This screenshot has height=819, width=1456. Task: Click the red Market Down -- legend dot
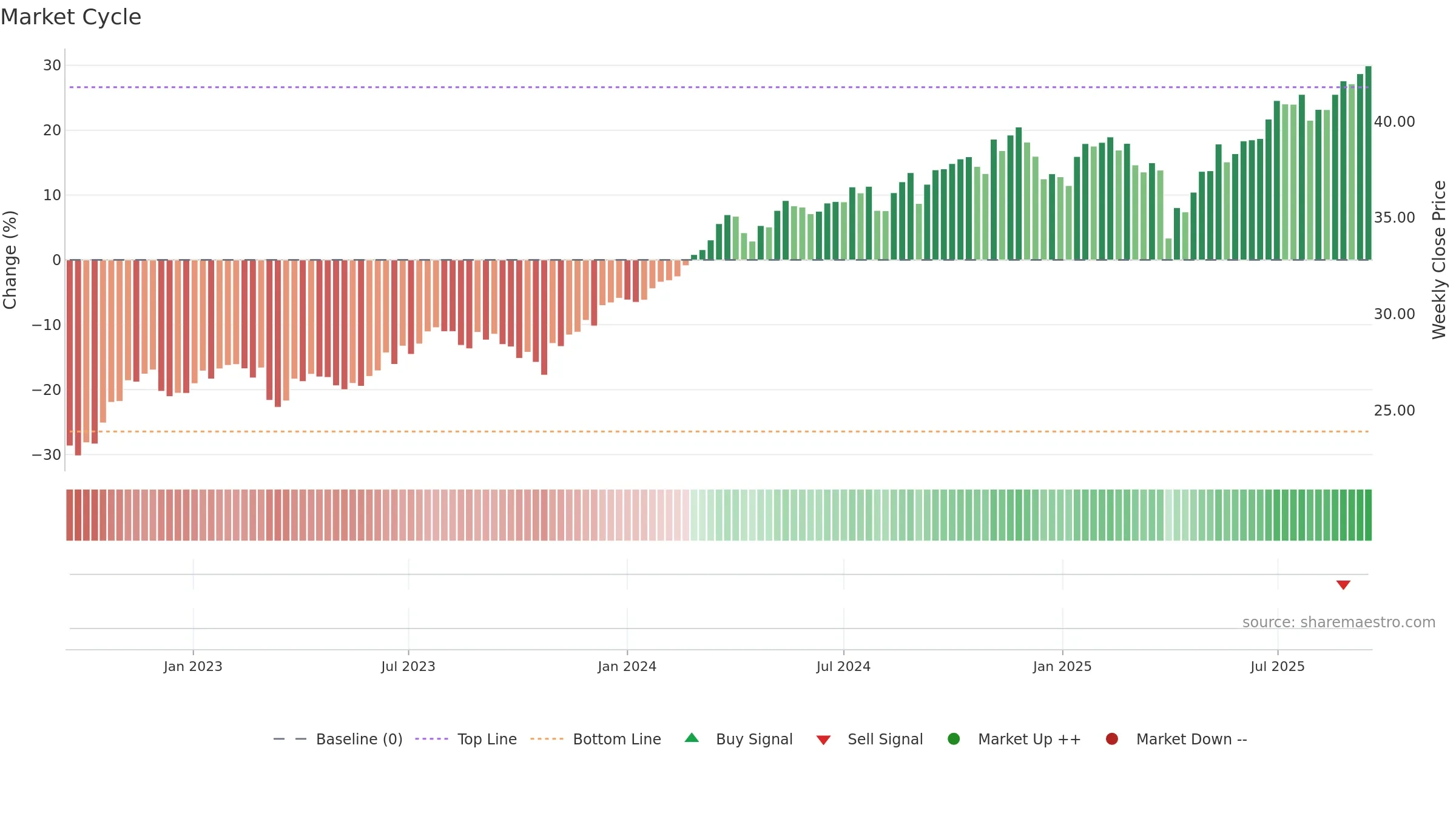point(1112,739)
